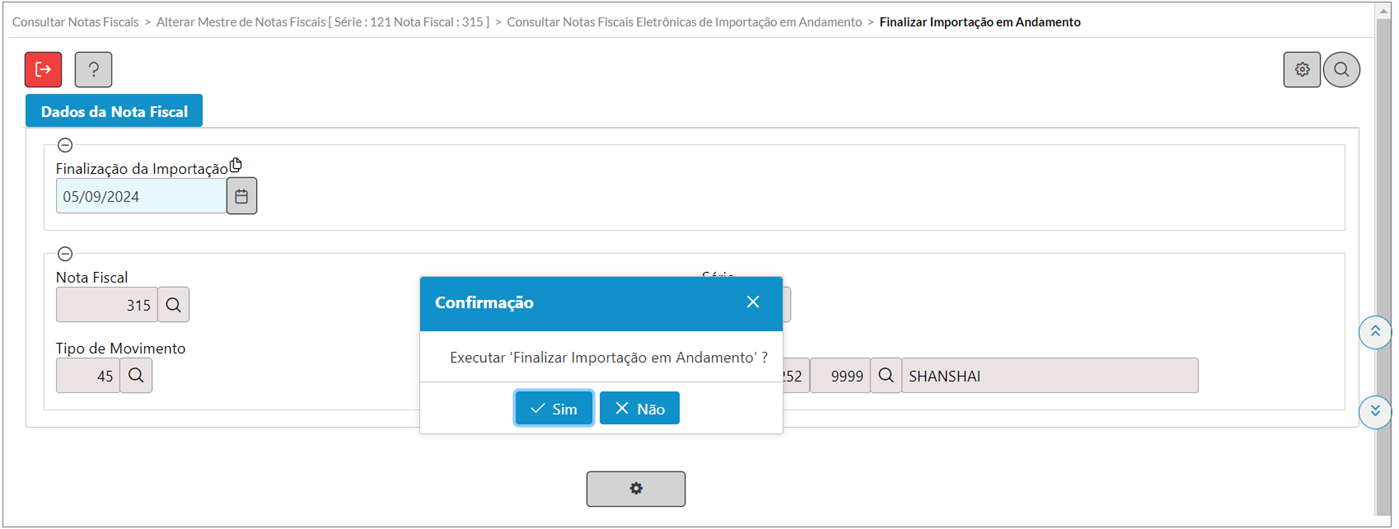Cancel with the Não button
Image resolution: width=1399 pixels, height=529 pixels.
click(640, 408)
